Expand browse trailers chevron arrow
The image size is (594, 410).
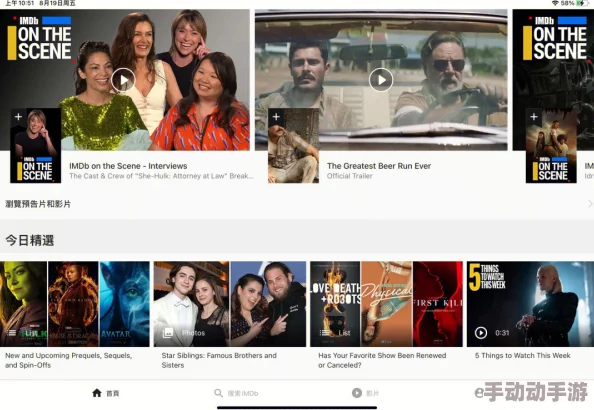590,204
